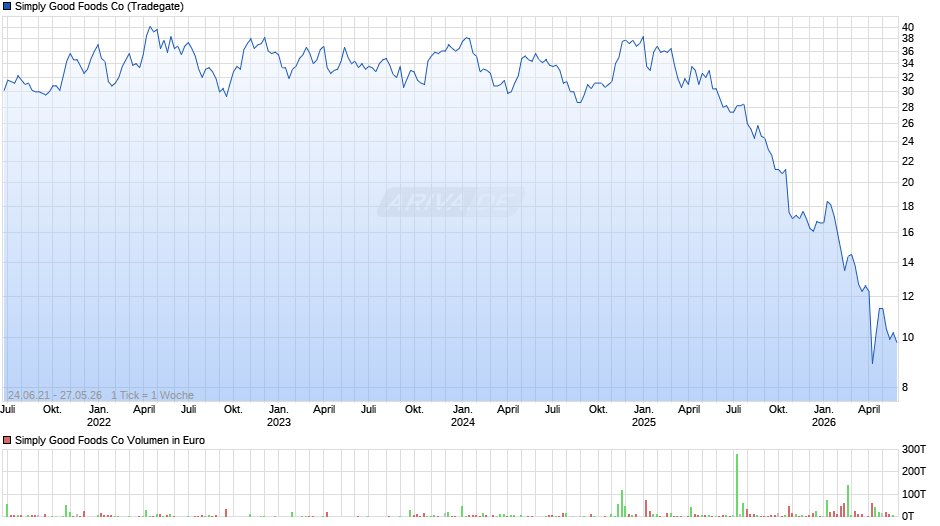Screen dimensions: 940x526
Task: Click the blue legend square beside Simply Good Foods Co
Action: click(x=7, y=7)
